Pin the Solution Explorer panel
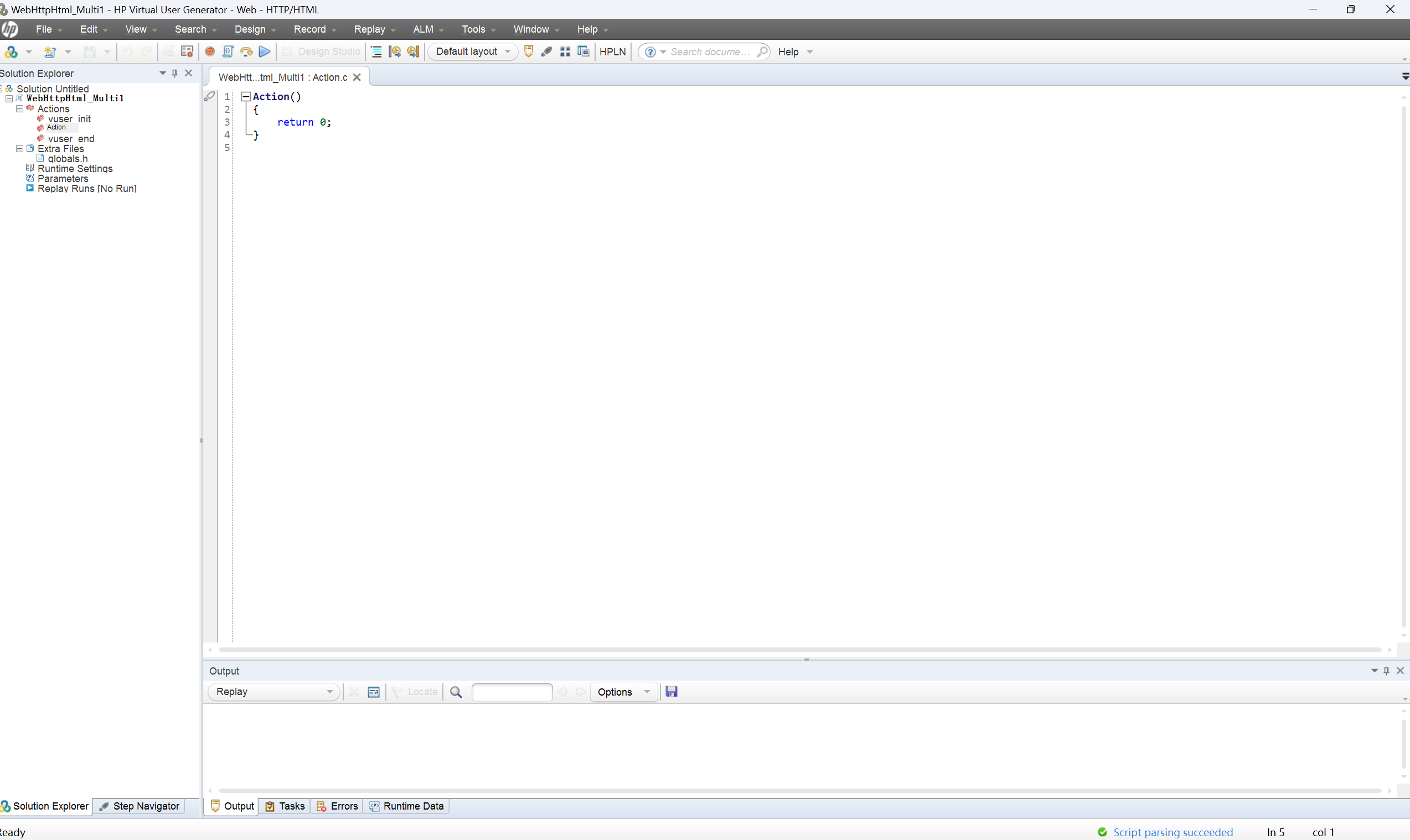Screen dimensions: 1410x840 click(x=175, y=73)
